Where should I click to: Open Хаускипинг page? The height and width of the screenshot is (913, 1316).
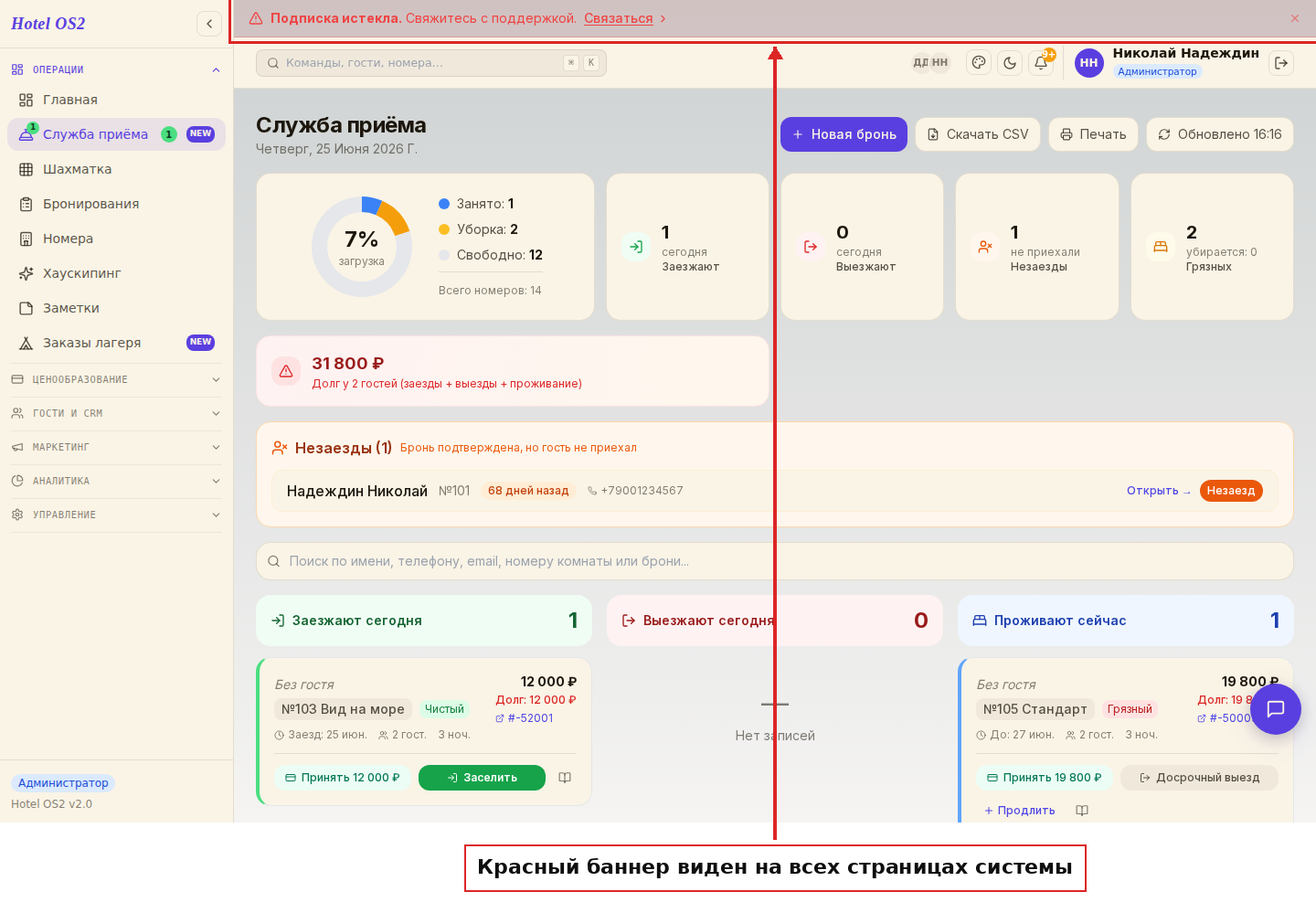(x=116, y=273)
